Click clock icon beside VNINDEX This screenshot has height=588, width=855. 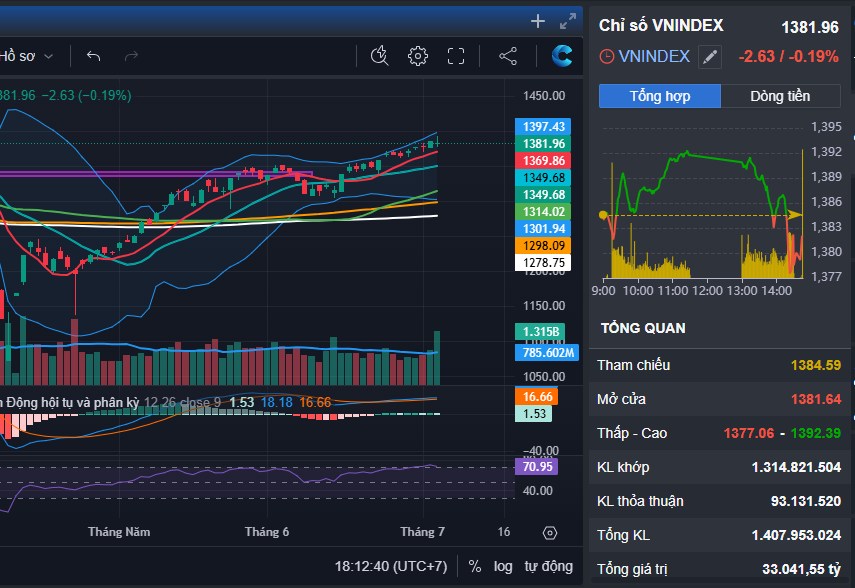[606, 56]
